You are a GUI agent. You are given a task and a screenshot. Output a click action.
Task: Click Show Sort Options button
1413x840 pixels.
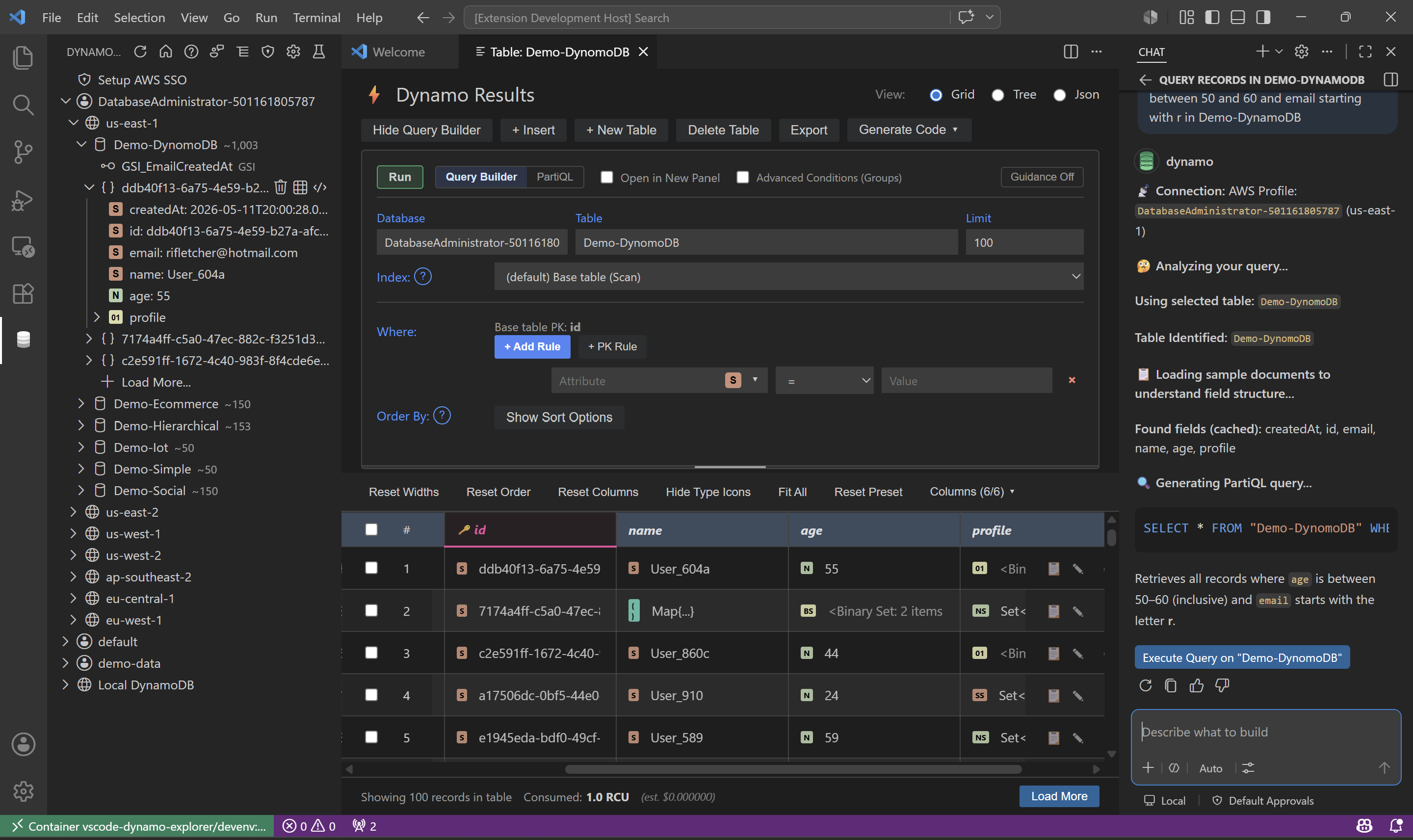tap(559, 418)
